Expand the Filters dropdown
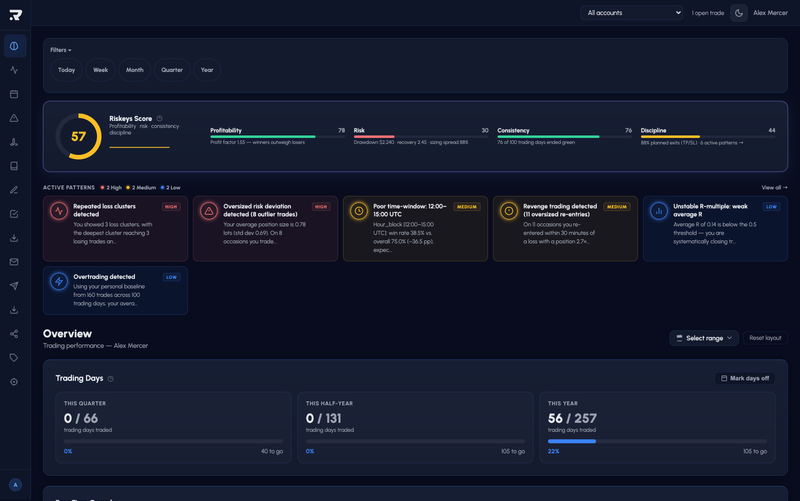 (61, 50)
